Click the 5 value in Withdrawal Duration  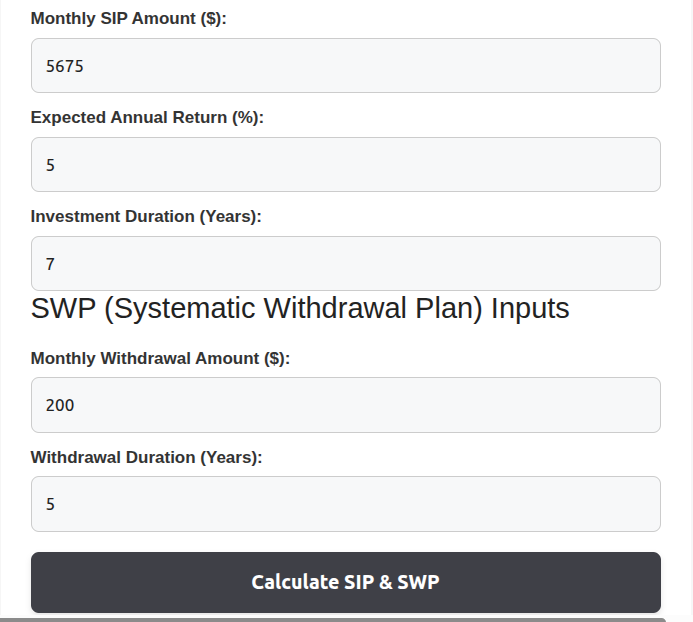click(50, 504)
